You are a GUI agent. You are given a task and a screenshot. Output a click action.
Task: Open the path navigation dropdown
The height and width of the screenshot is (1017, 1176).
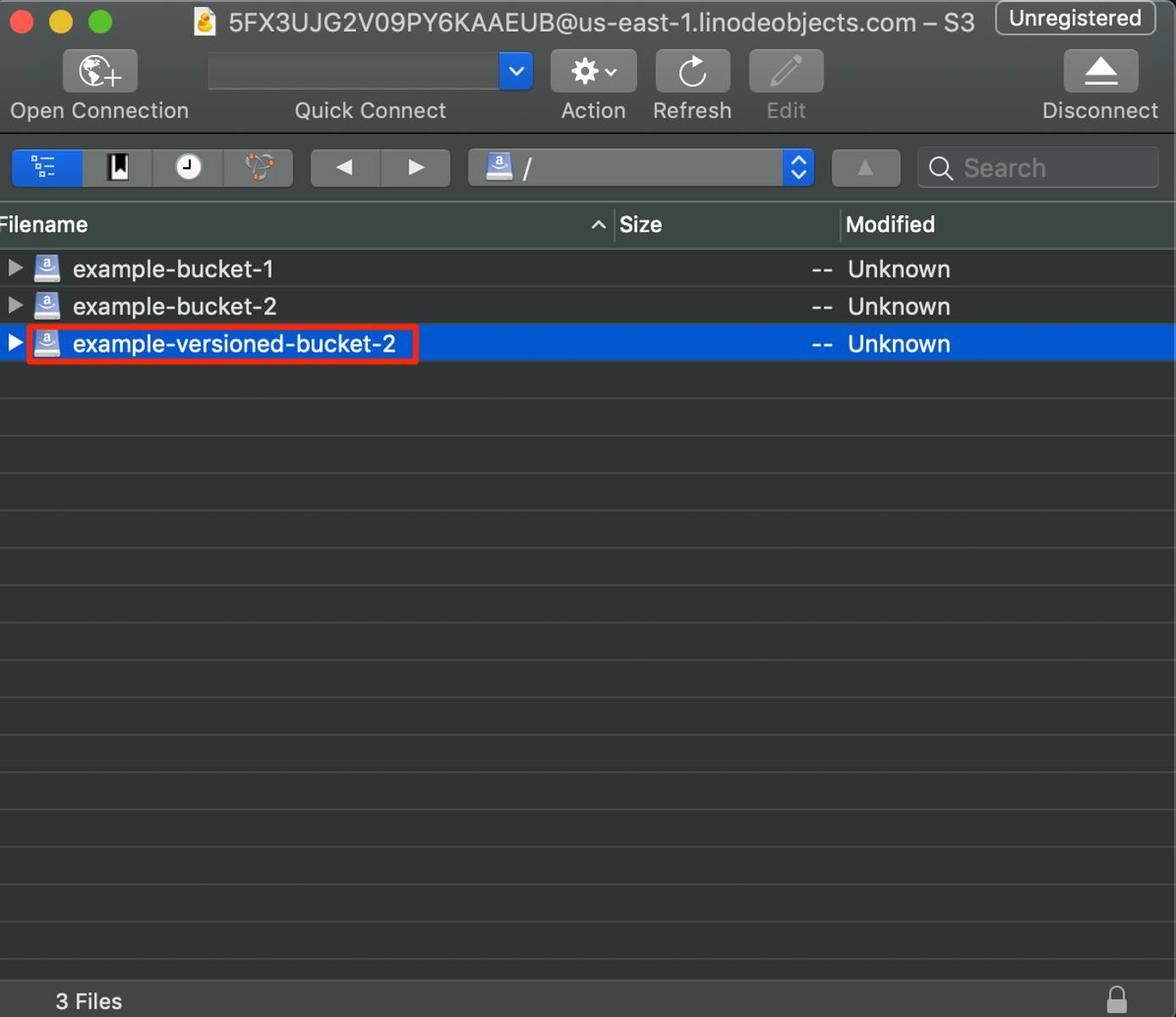pos(797,168)
